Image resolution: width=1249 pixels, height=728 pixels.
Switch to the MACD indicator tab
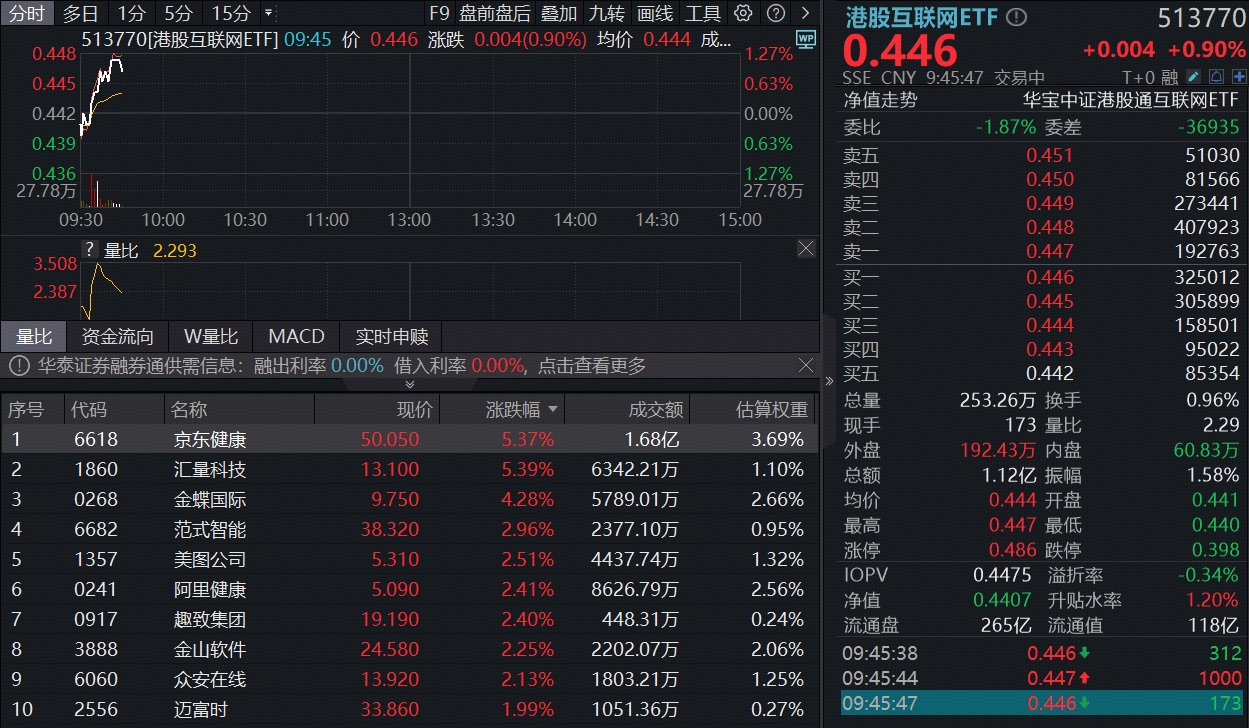point(296,336)
